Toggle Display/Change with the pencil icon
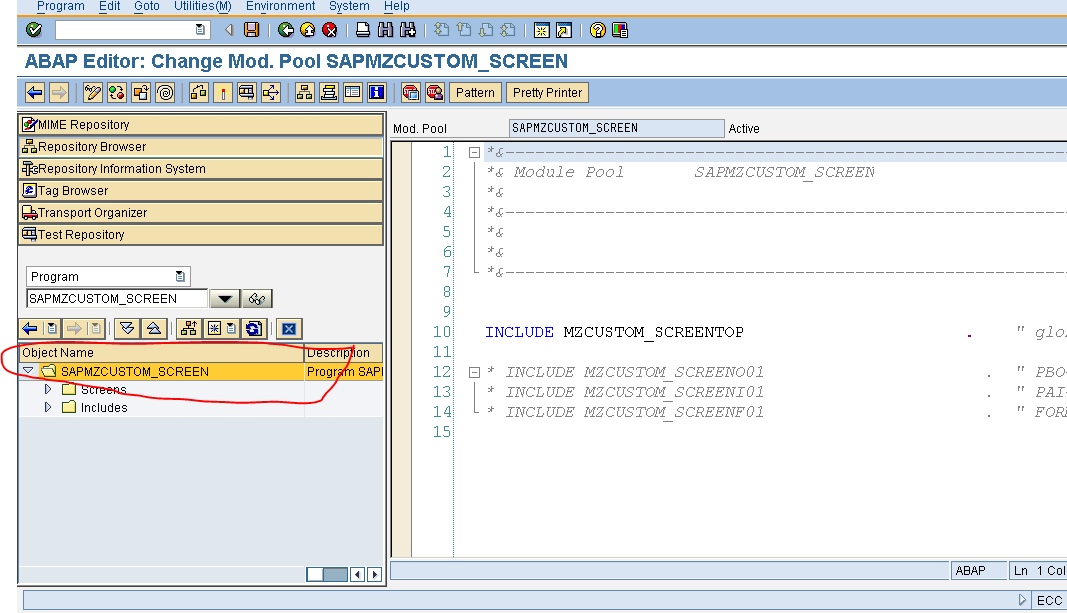 91,92
